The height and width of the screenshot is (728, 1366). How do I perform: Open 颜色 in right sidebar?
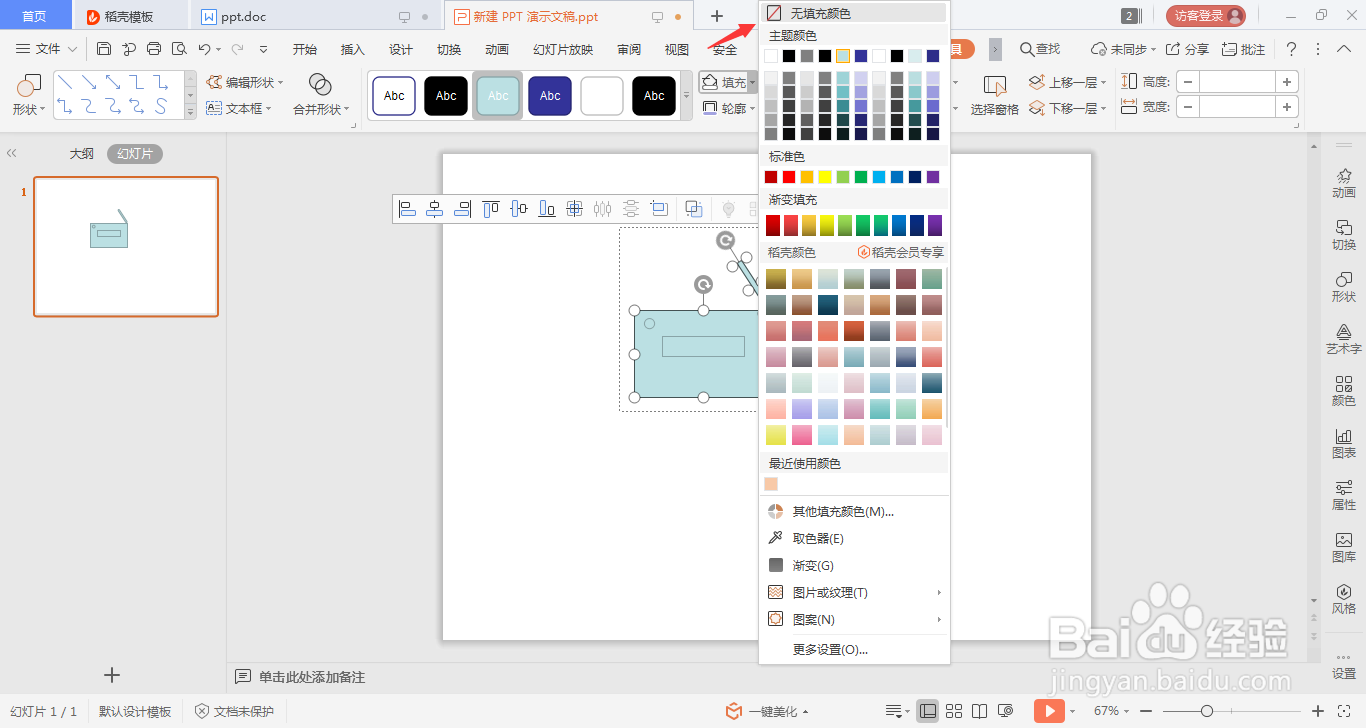tap(1344, 390)
